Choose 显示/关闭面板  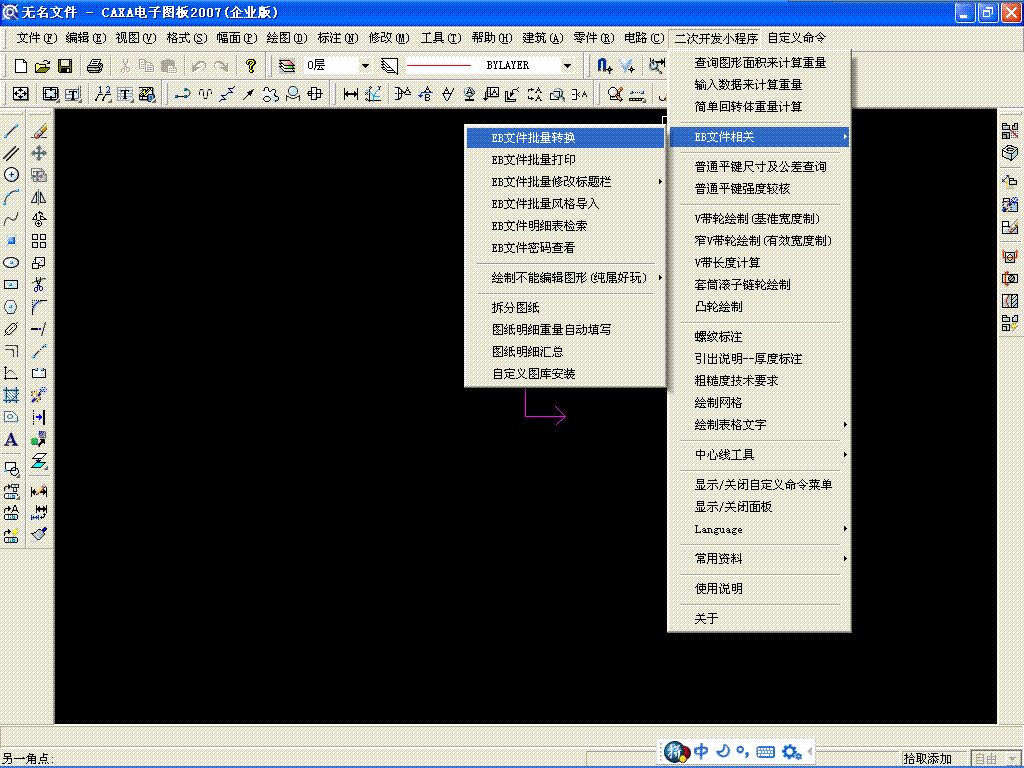tap(760, 506)
